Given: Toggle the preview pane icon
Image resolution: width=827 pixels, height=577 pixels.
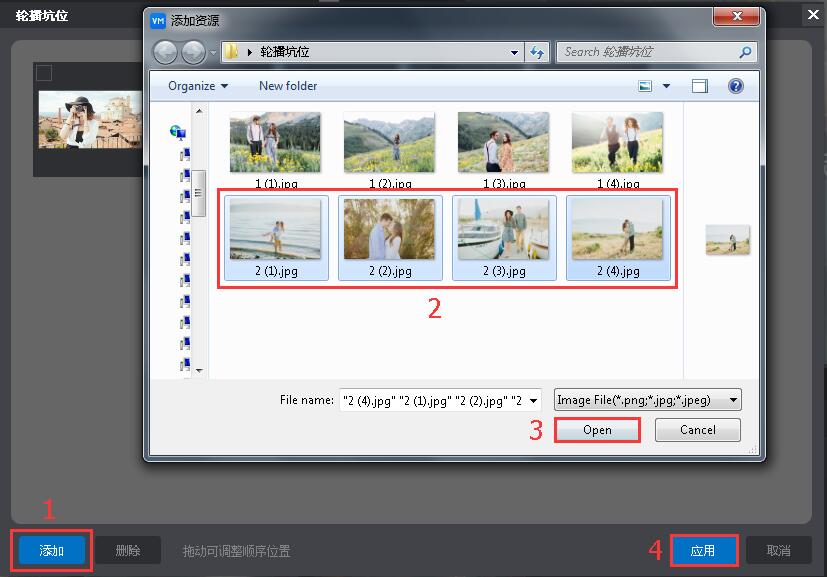Looking at the screenshot, I should (x=700, y=86).
